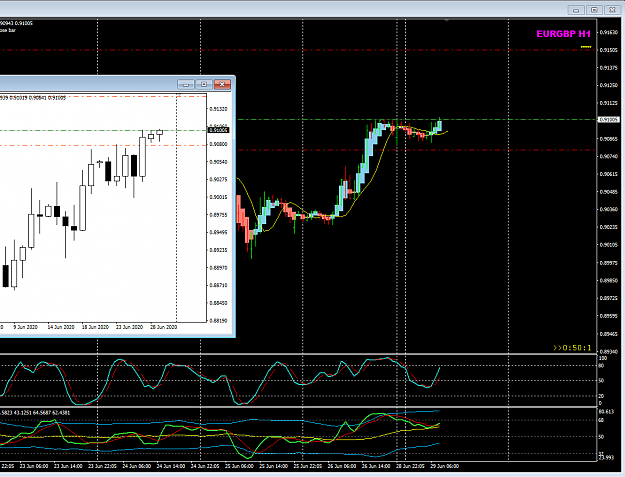
Task: Minimize the white daily chart window
Action: tap(186, 84)
